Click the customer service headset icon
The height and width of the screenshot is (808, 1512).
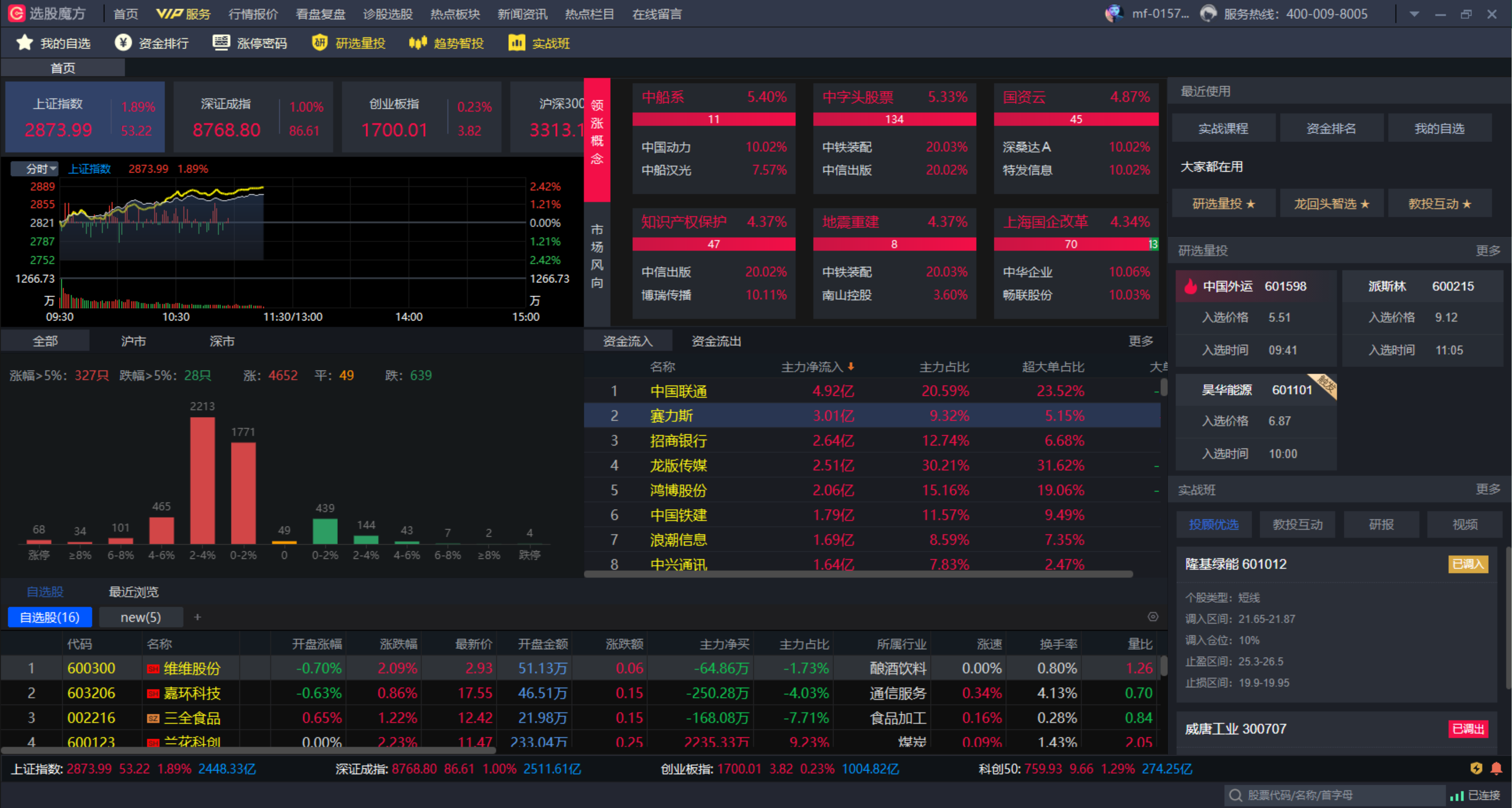pyautogui.click(x=1208, y=13)
